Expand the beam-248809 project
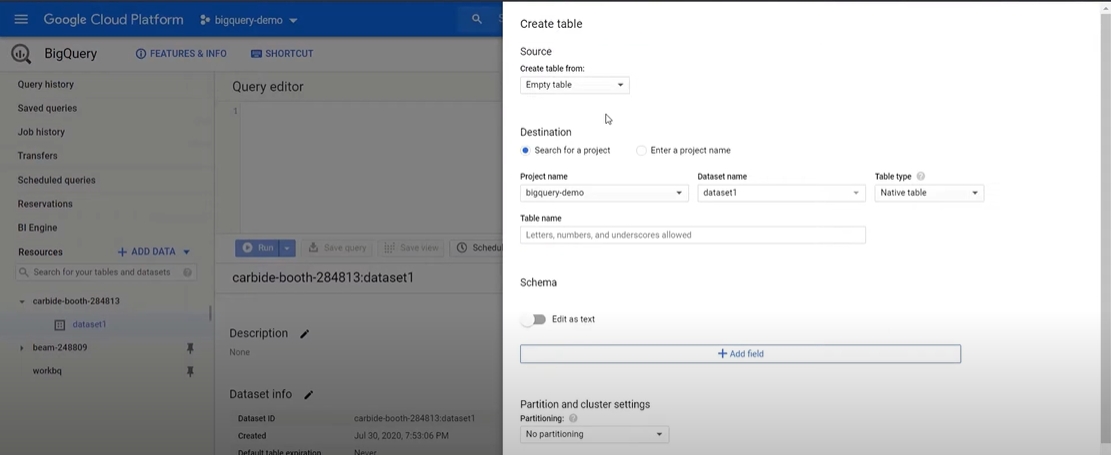The width and height of the screenshot is (1111, 455). [21, 348]
